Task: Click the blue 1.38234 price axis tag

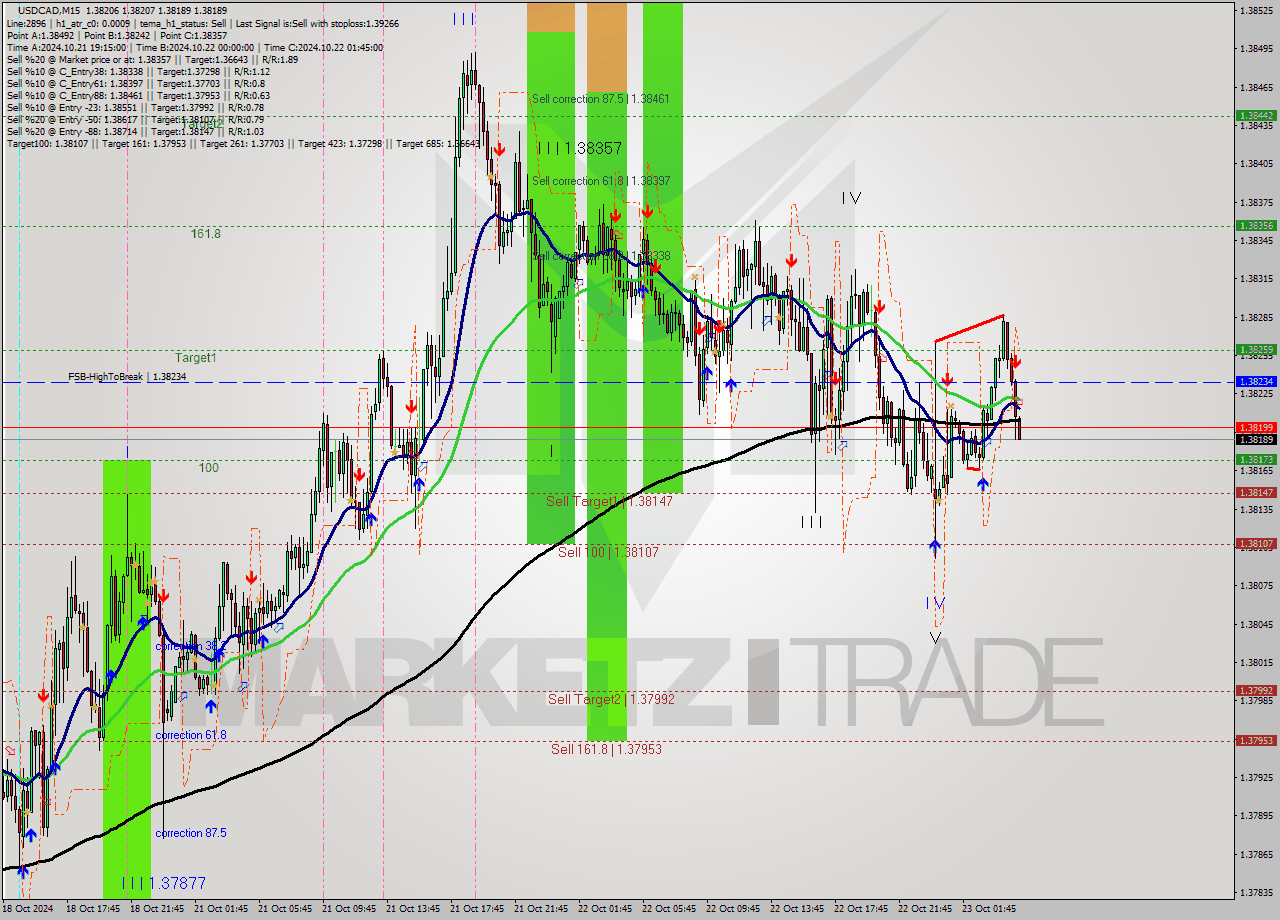Action: coord(1256,382)
